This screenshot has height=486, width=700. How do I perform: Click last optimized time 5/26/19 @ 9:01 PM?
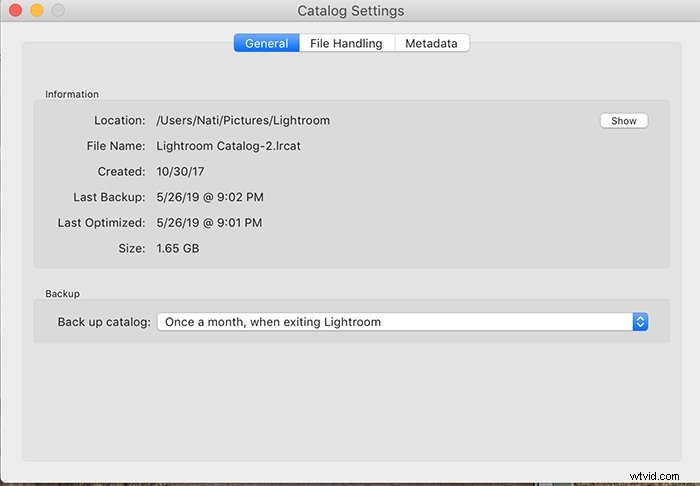(x=209, y=222)
